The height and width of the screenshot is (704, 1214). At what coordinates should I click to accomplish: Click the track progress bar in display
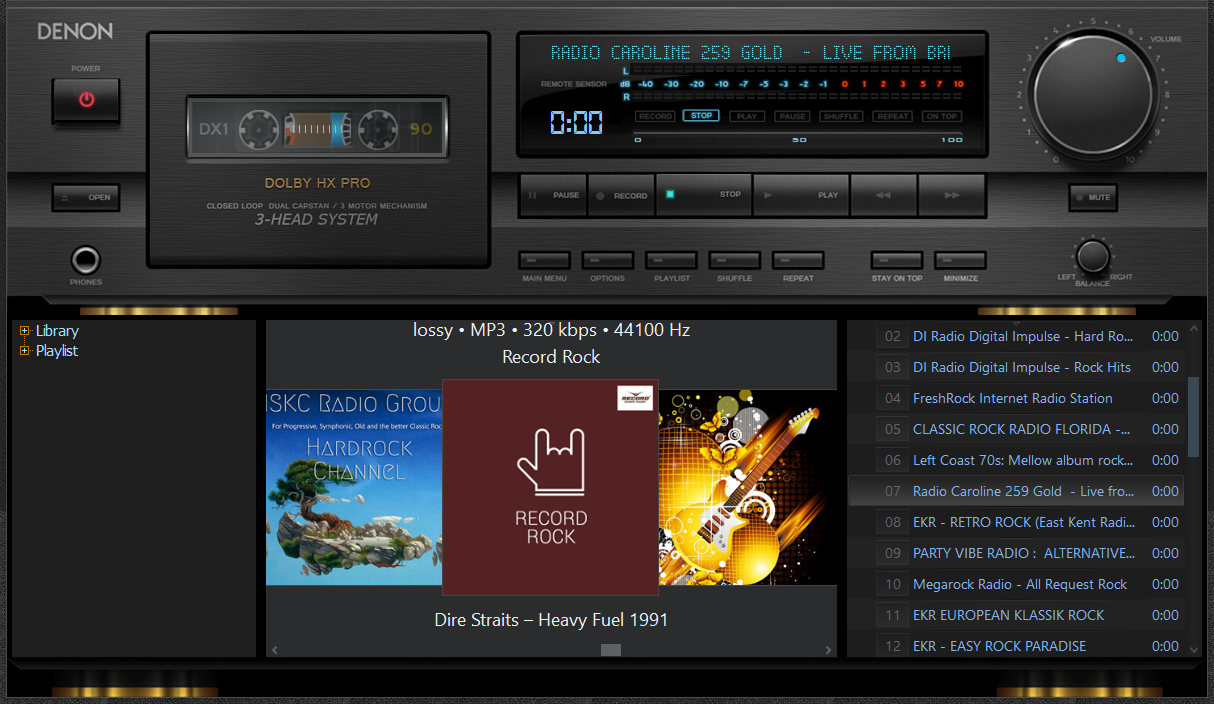[x=798, y=131]
